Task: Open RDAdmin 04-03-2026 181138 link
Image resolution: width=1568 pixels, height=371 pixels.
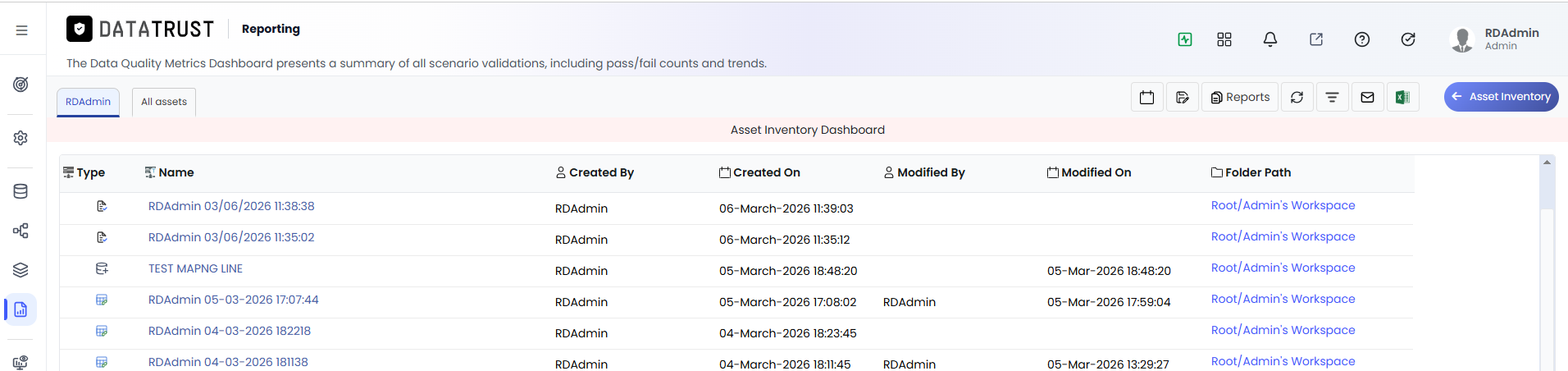Action: pos(228,362)
